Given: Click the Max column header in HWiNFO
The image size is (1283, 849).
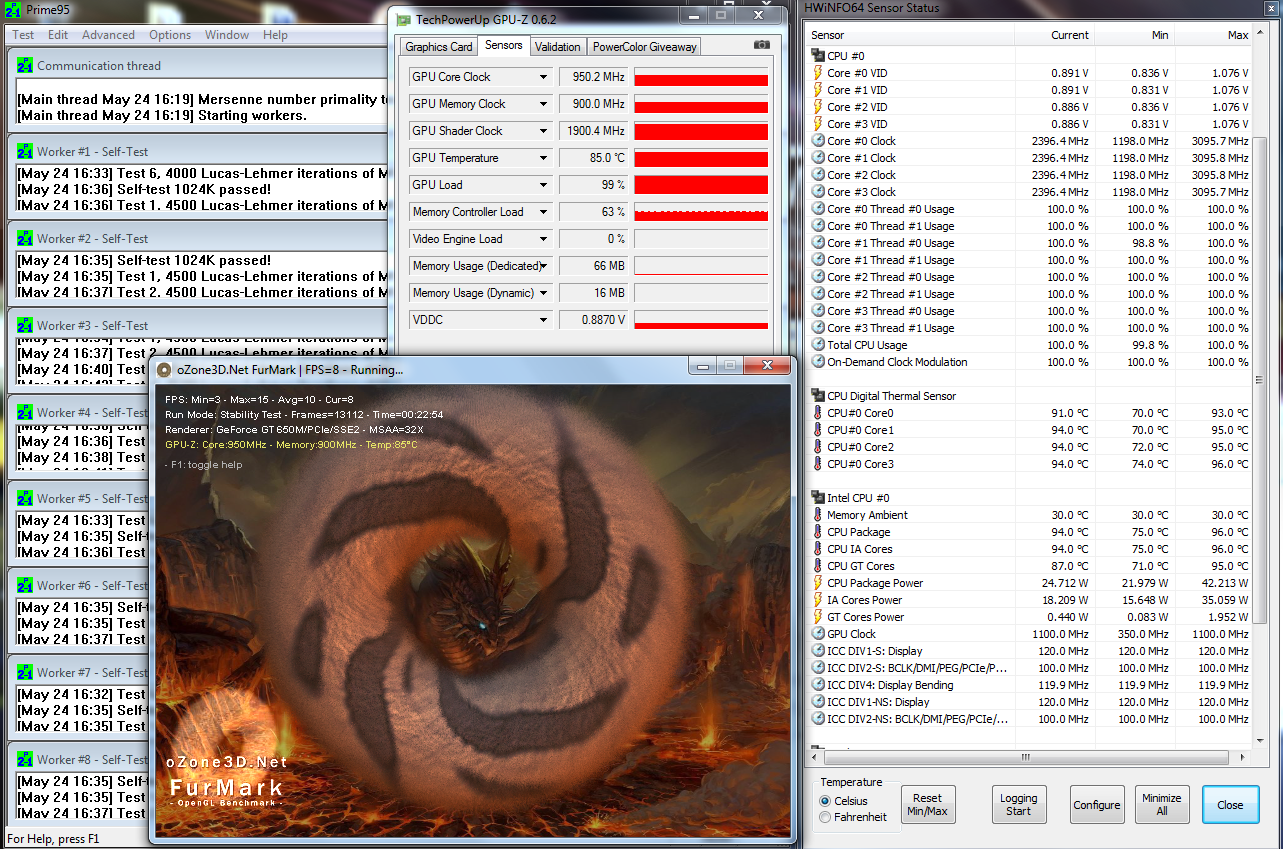Looking at the screenshot, I should [x=1213, y=35].
